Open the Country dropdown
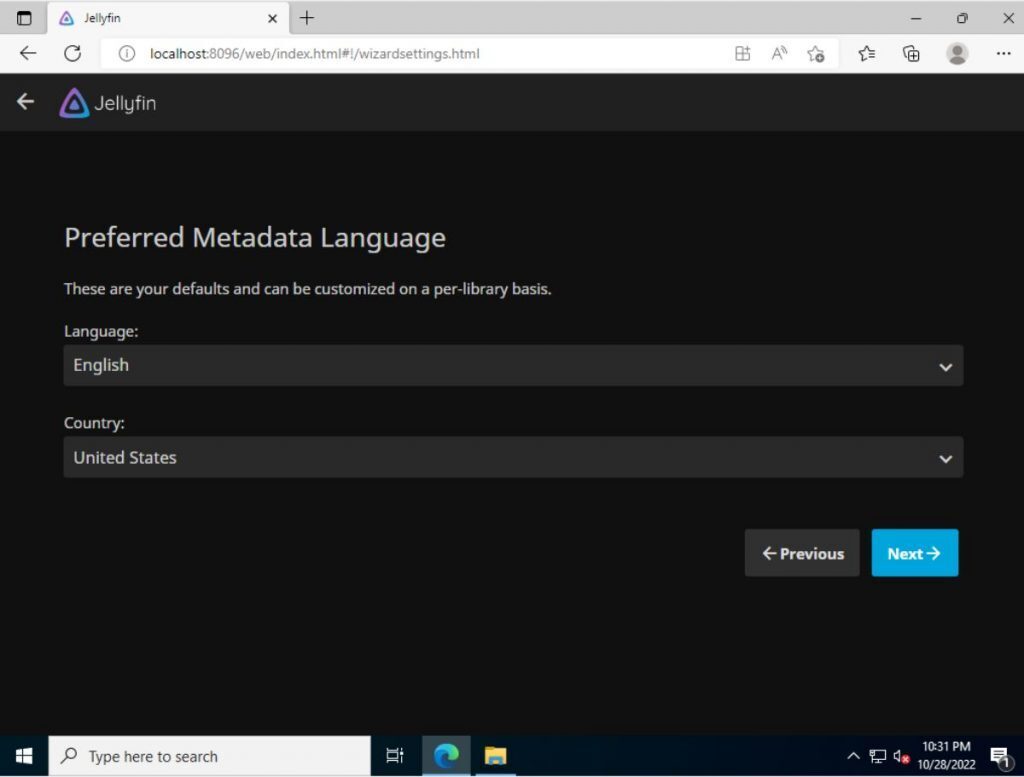Viewport: 1024px width, 777px height. (x=513, y=457)
